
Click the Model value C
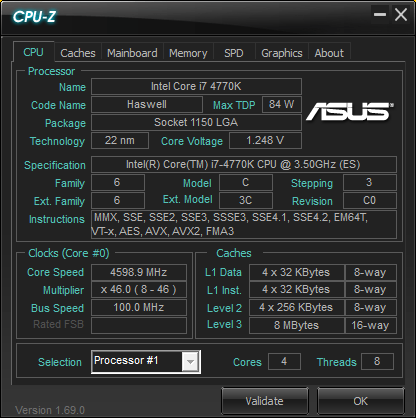tap(246, 182)
